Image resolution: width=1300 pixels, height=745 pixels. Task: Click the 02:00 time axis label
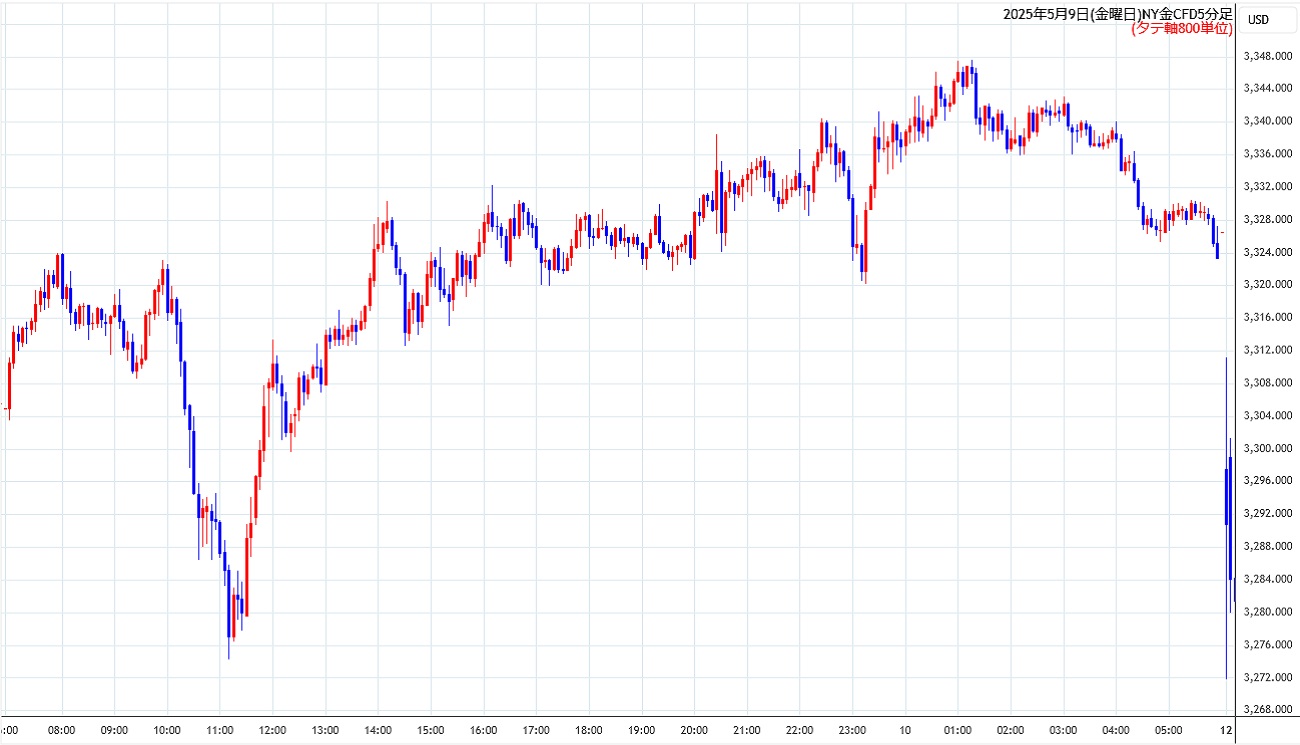coord(1010,730)
